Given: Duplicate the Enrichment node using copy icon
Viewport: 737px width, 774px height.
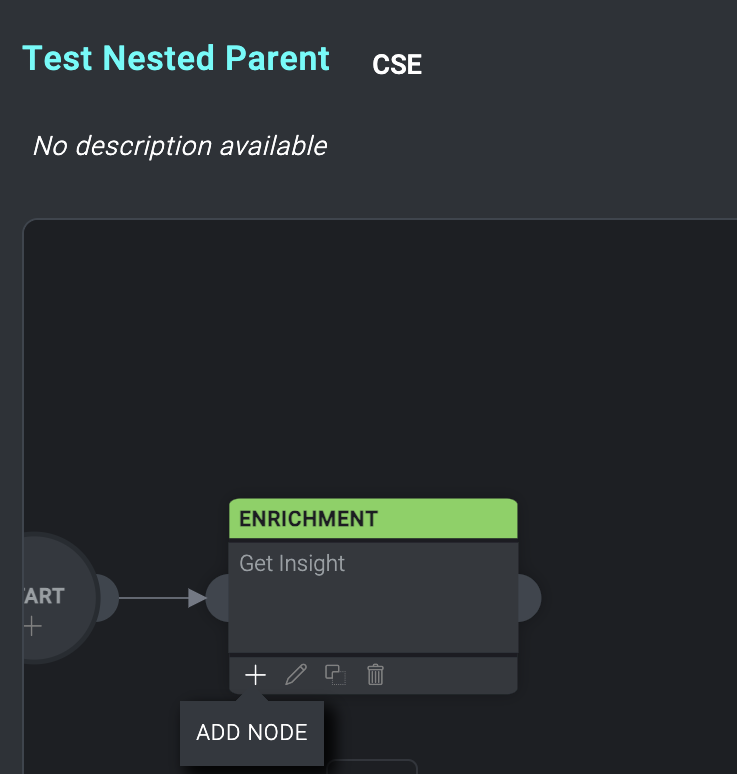Looking at the screenshot, I should 336,675.
